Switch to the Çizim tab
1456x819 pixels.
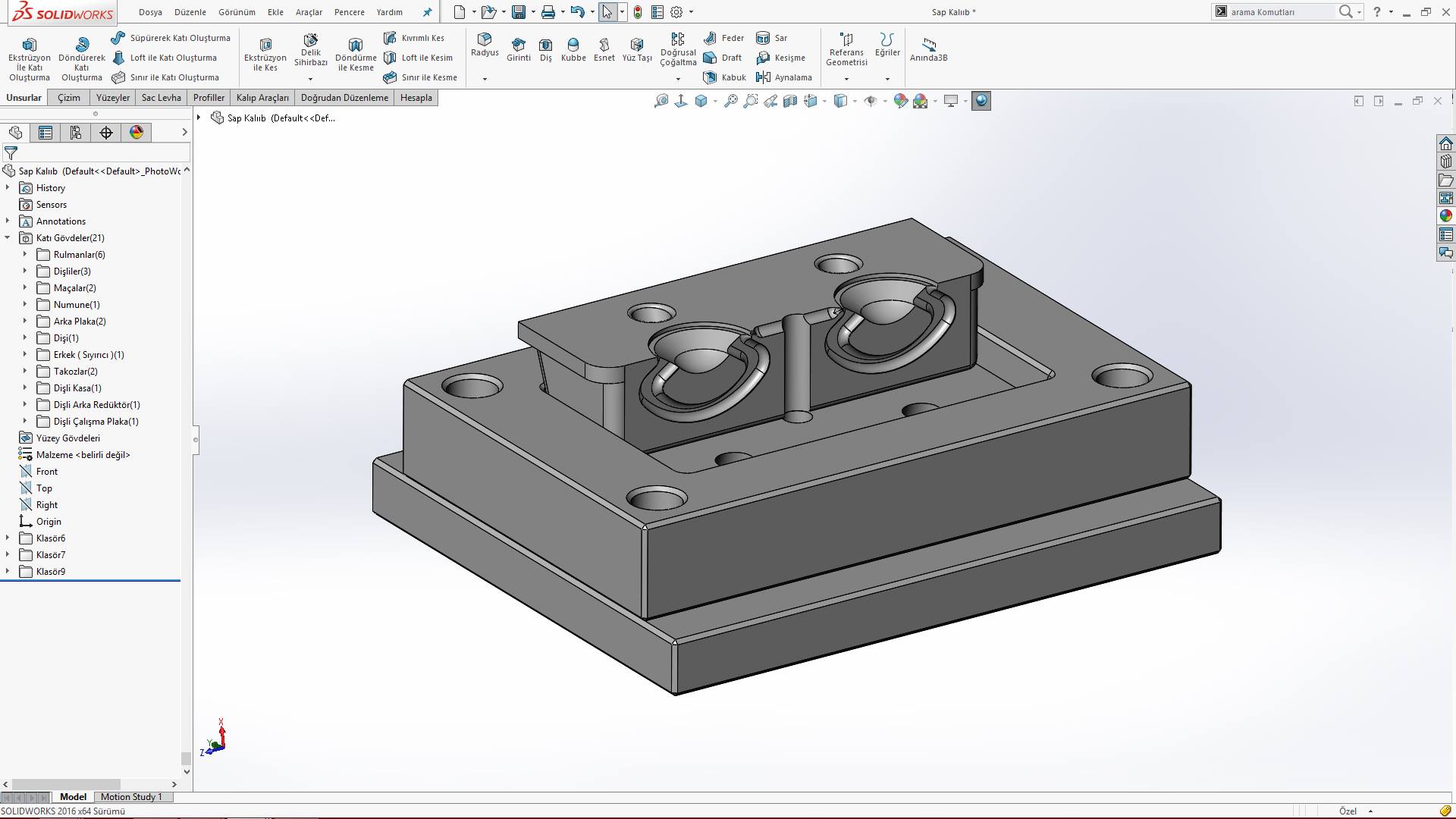click(x=69, y=98)
